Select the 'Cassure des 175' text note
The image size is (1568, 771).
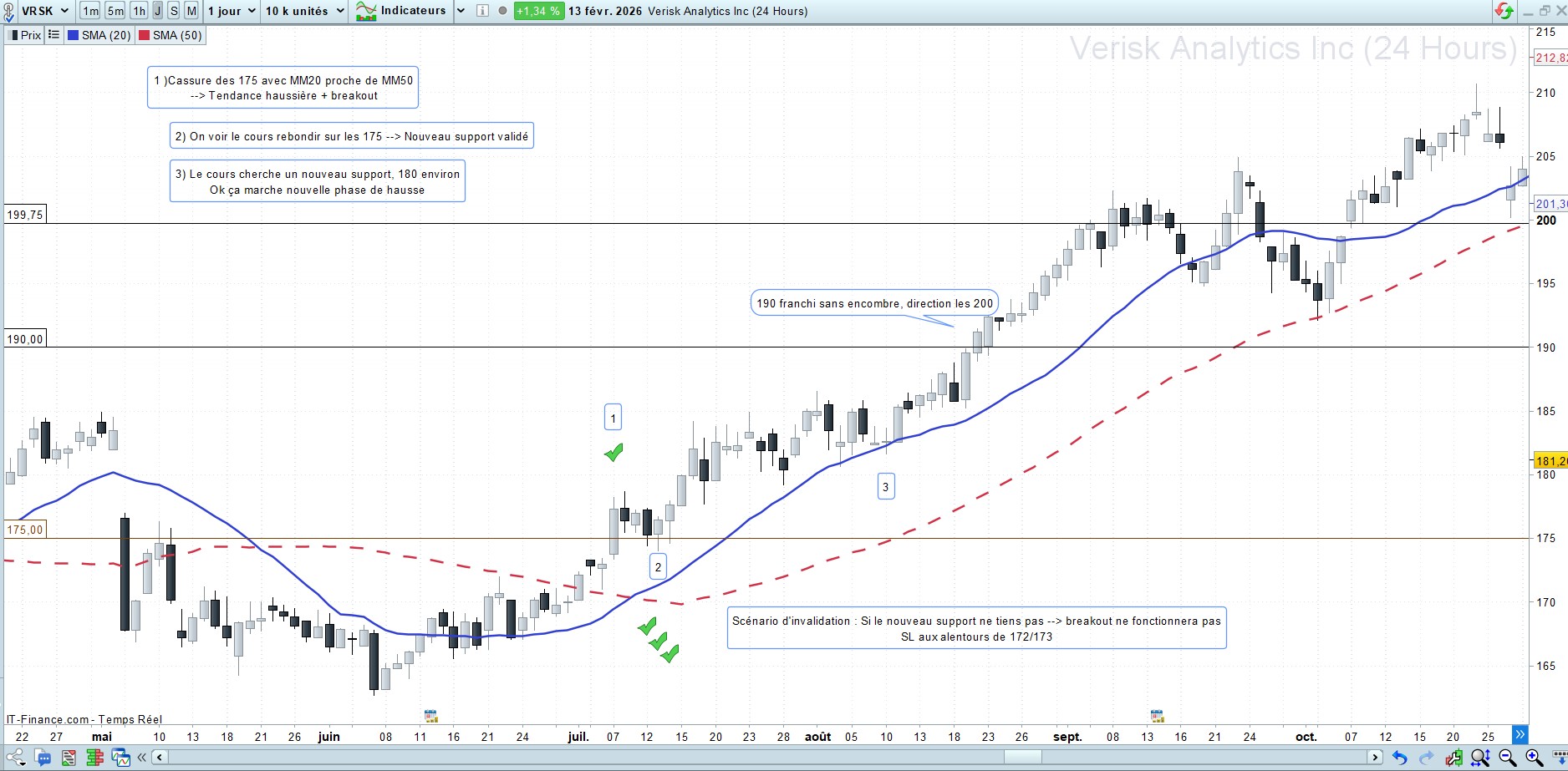pyautogui.click(x=283, y=88)
